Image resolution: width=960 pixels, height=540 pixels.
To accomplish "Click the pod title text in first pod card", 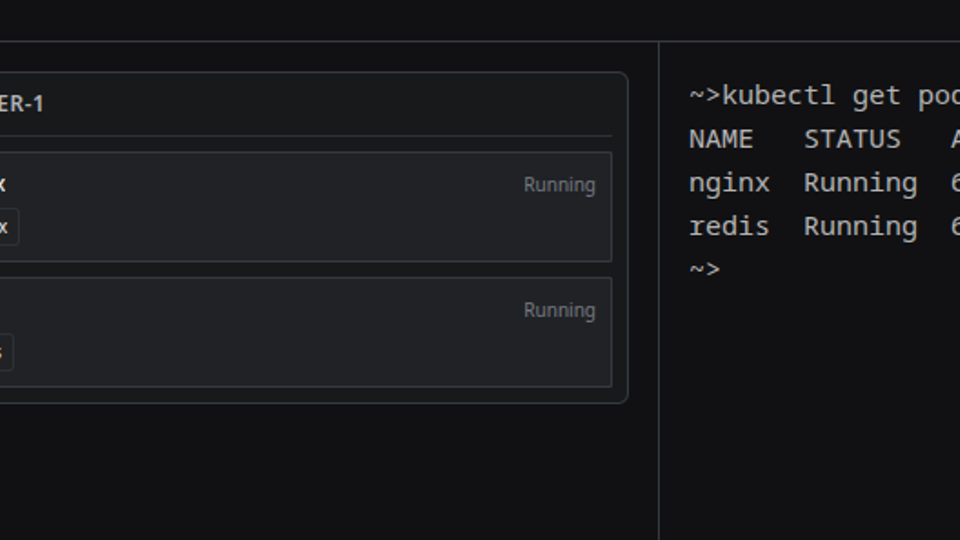I will coord(3,184).
